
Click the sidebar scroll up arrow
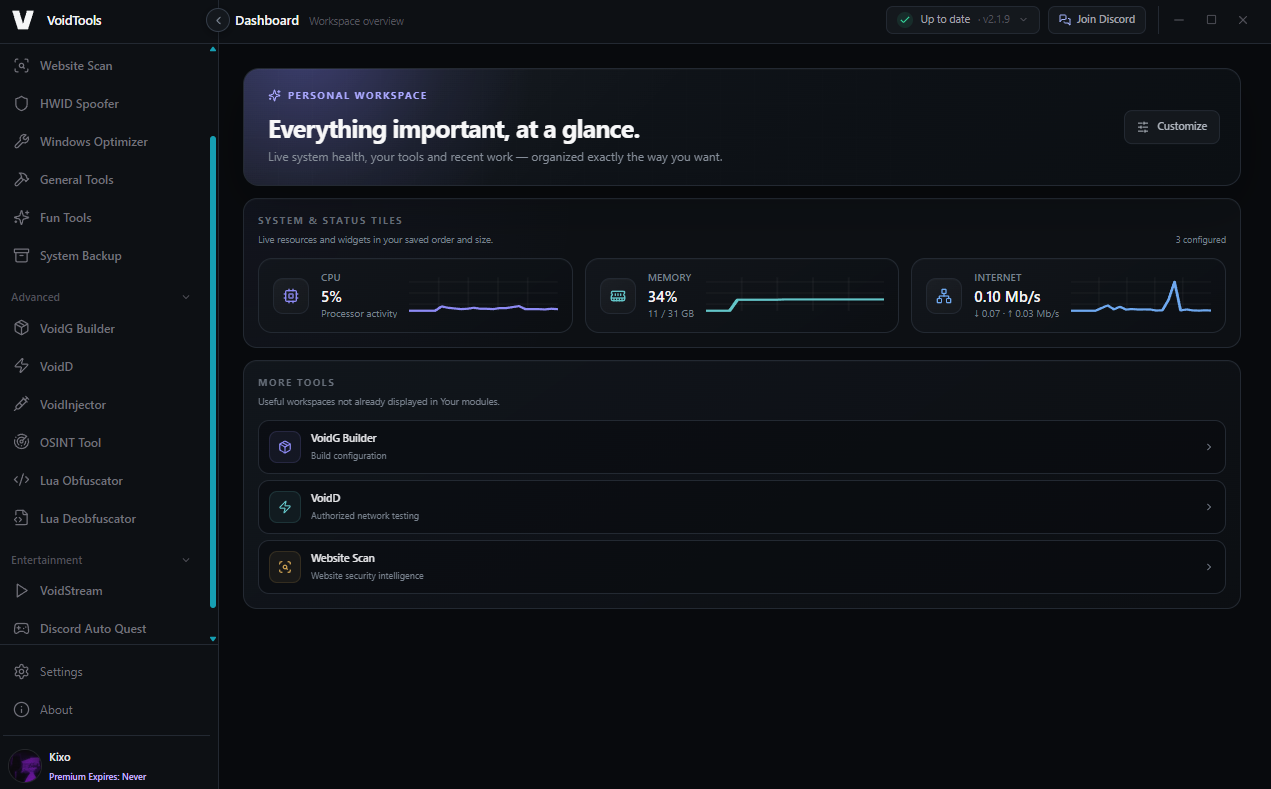pyautogui.click(x=212, y=49)
